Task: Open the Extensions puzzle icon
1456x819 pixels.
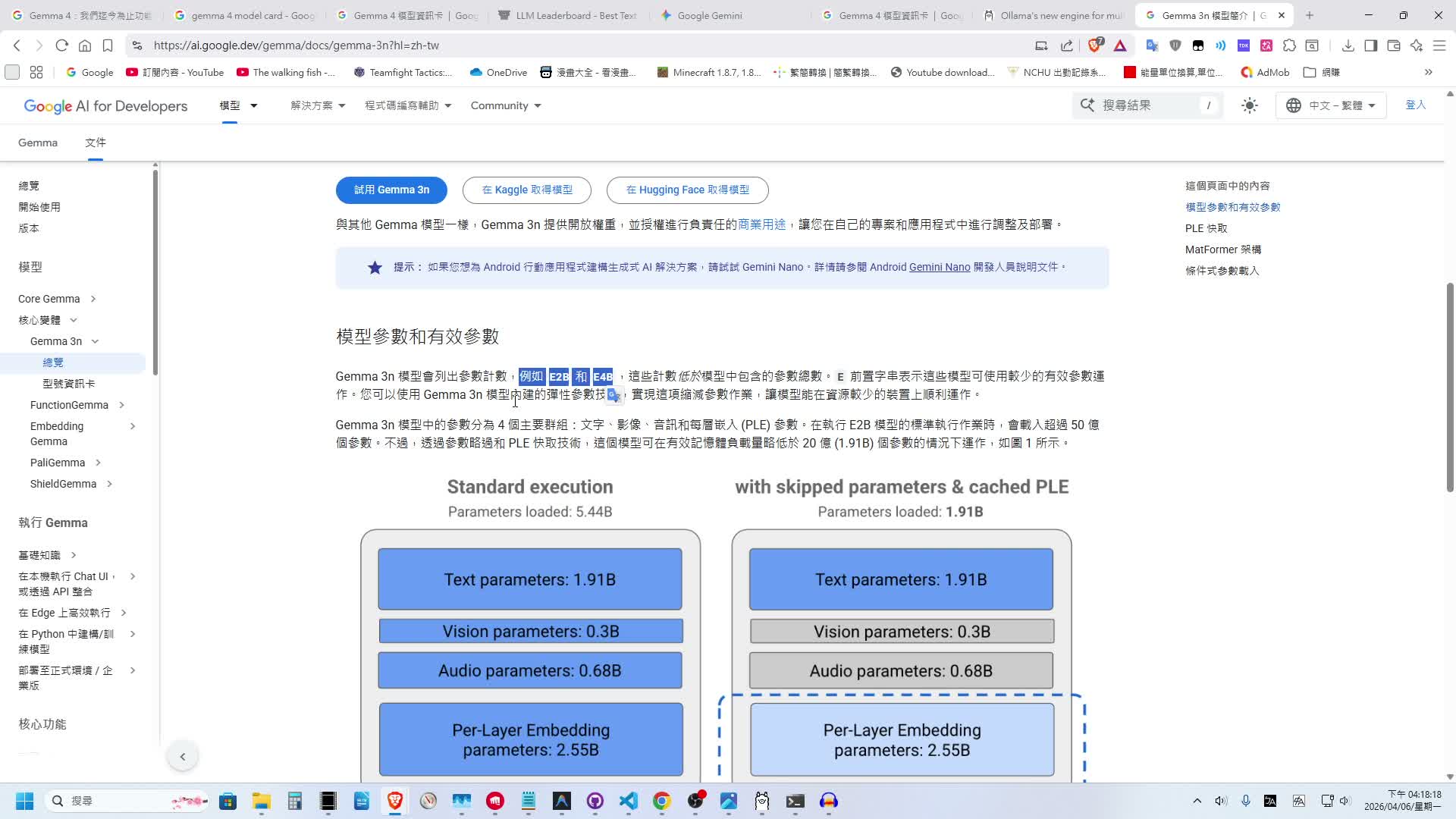Action: pos(1289,45)
